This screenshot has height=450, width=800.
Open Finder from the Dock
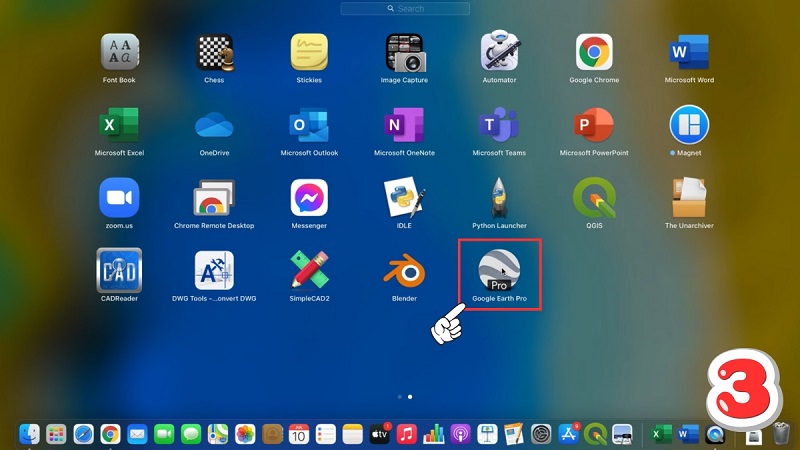(30, 434)
